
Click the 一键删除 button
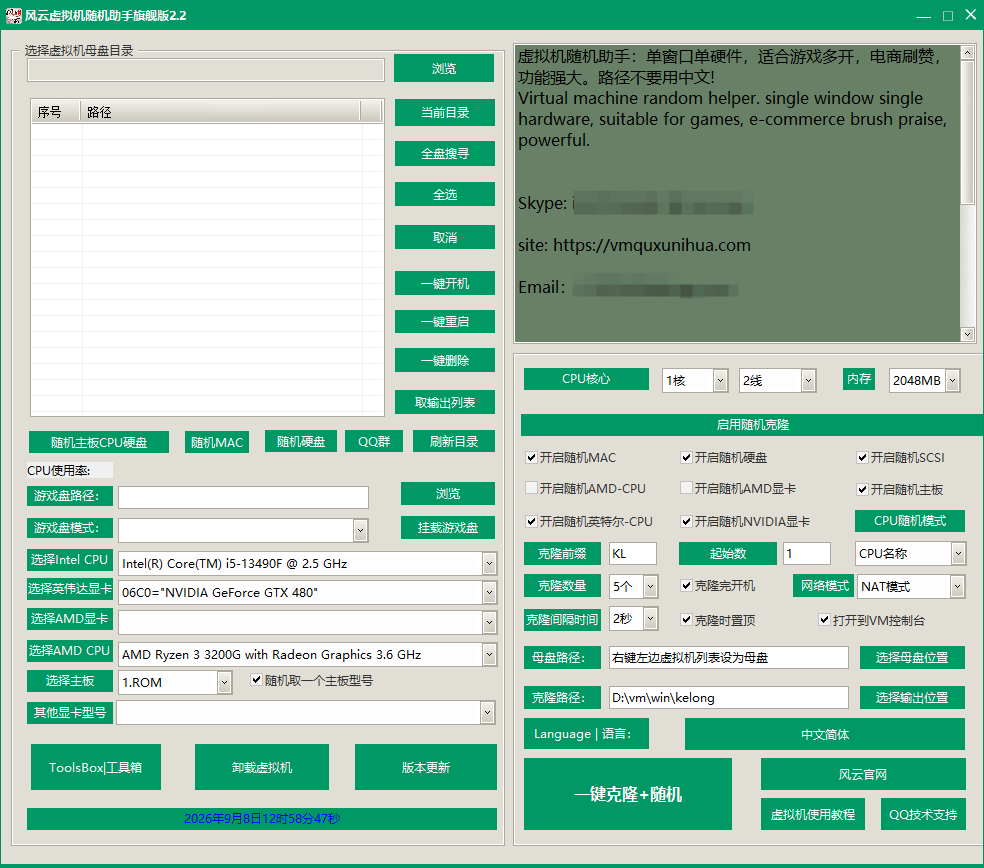coord(444,360)
